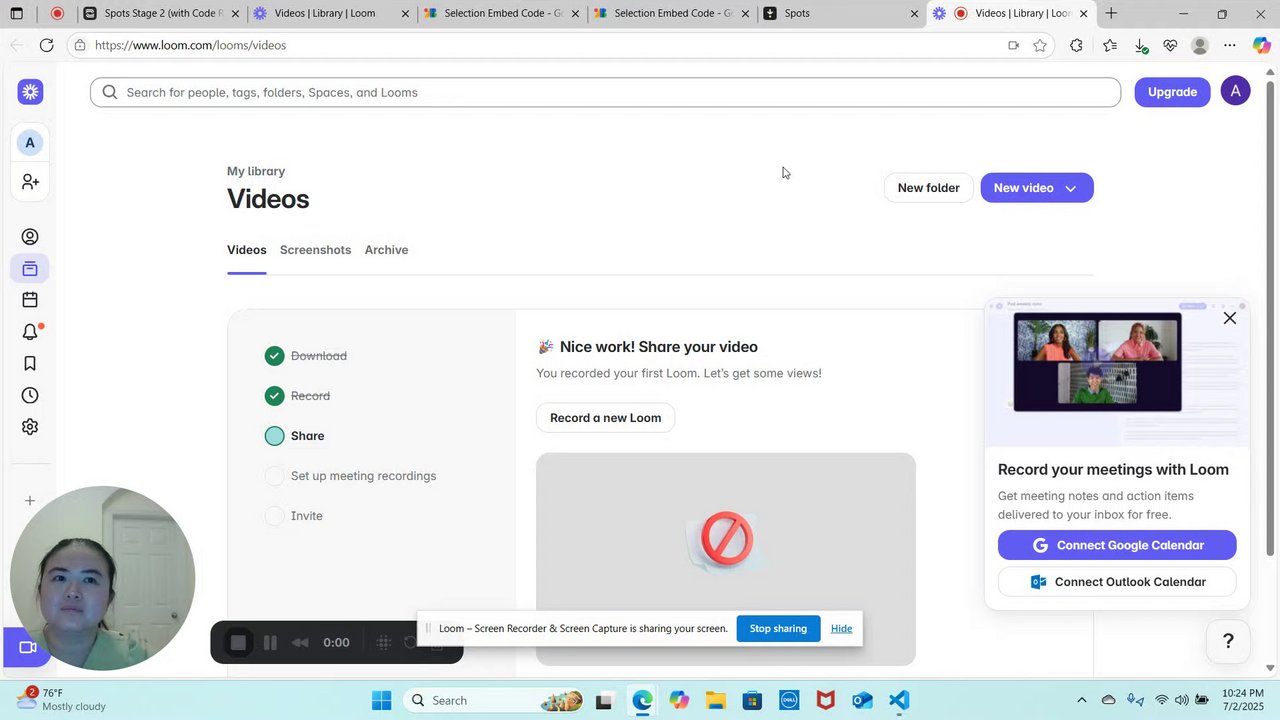Open the Recent (clock) icon in sidebar
1280x720 pixels.
coord(30,396)
